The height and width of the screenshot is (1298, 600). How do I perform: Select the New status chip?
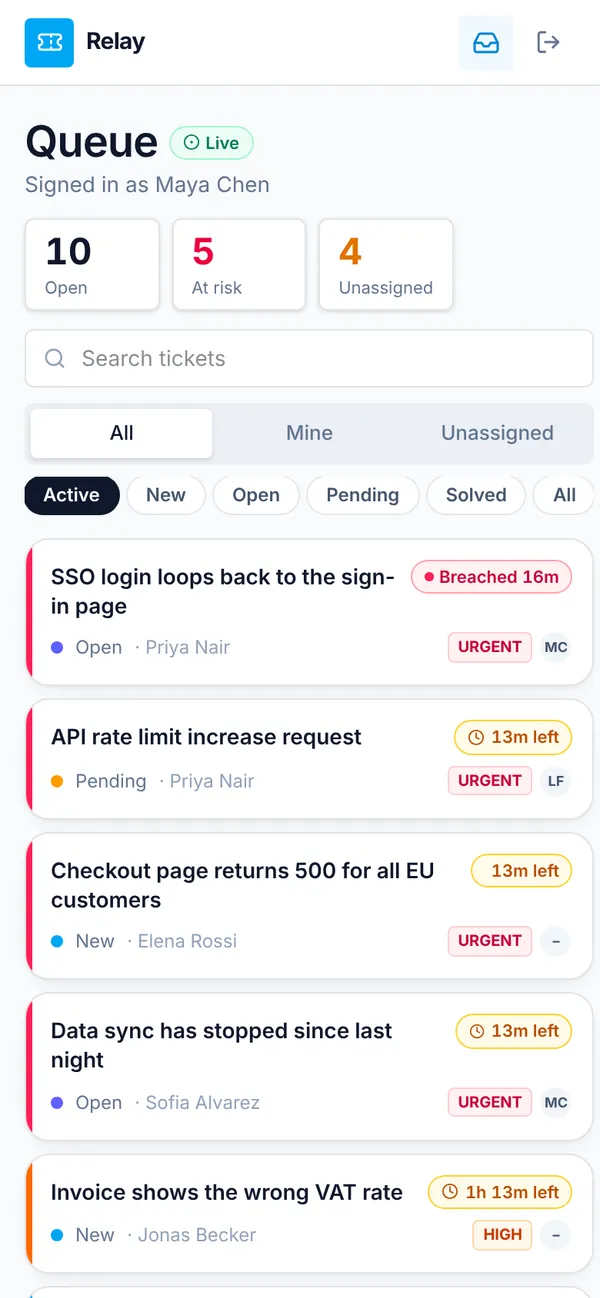(166, 495)
